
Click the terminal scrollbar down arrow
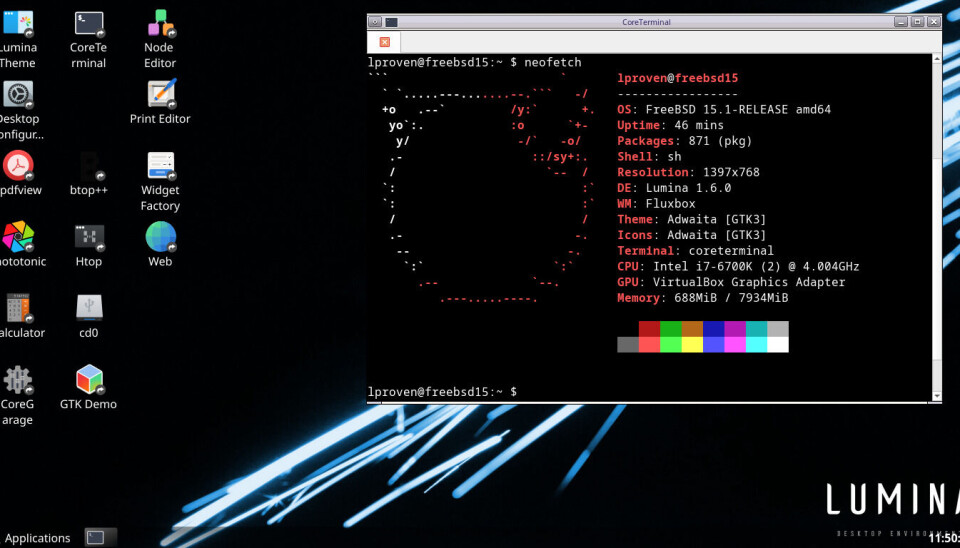pos(936,397)
